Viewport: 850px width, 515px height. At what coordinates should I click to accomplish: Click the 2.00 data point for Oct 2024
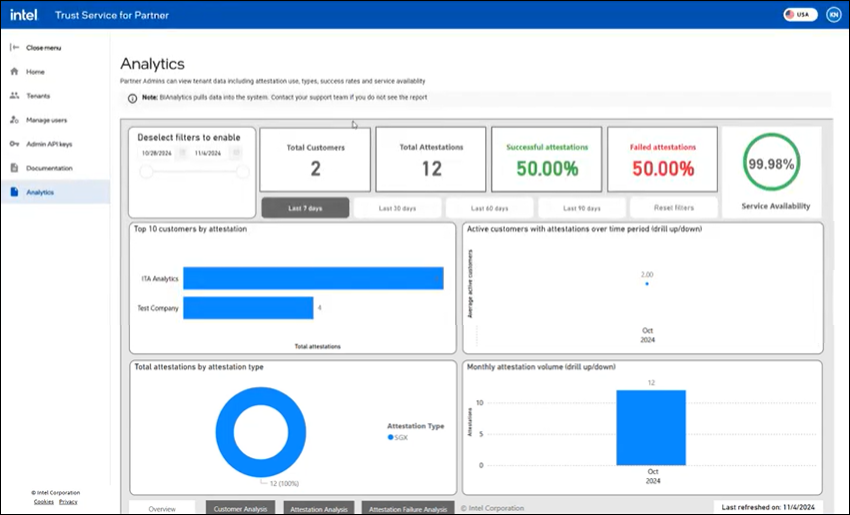[647, 284]
